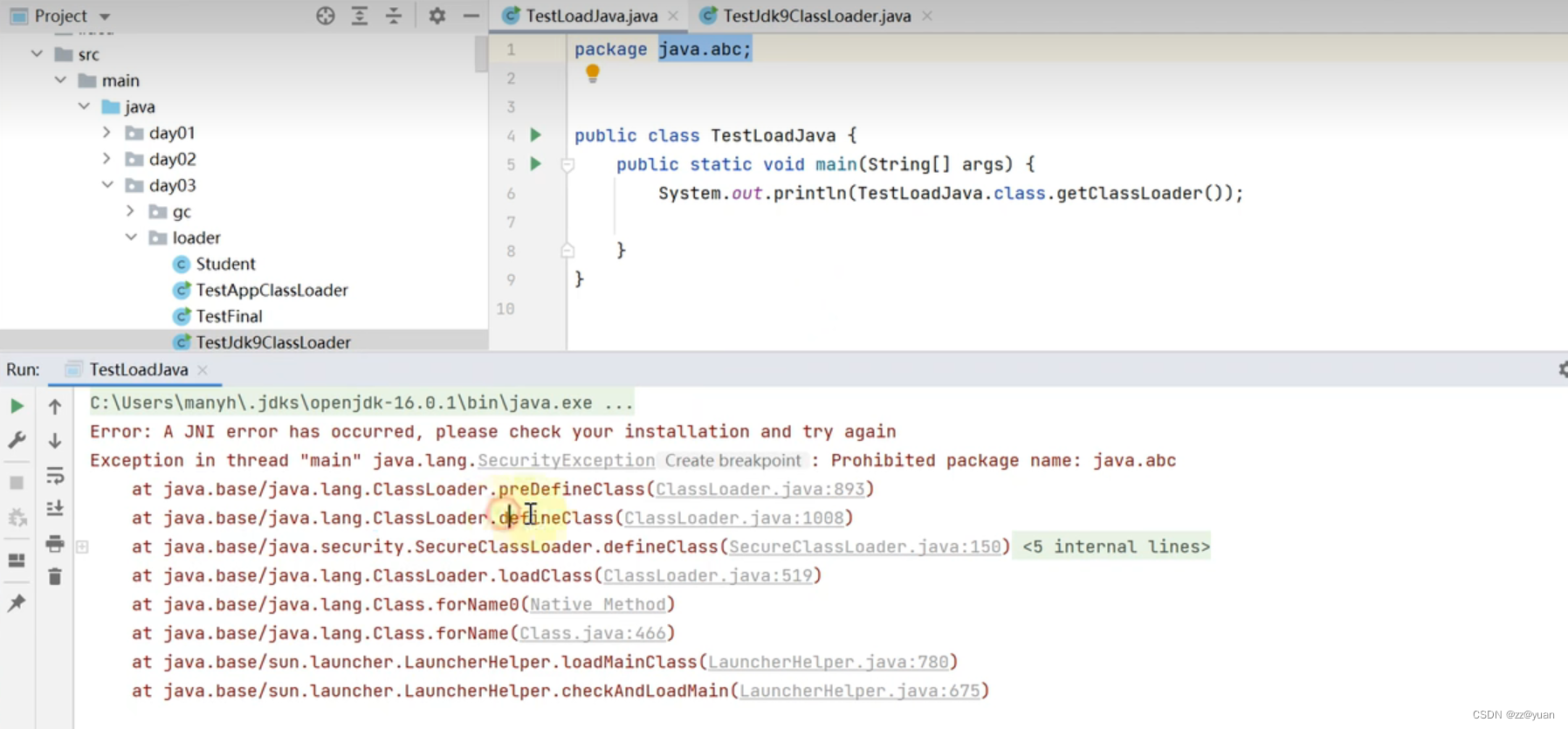The height and width of the screenshot is (729, 1568).
Task: Open Project panel settings gear
Action: click(x=437, y=16)
